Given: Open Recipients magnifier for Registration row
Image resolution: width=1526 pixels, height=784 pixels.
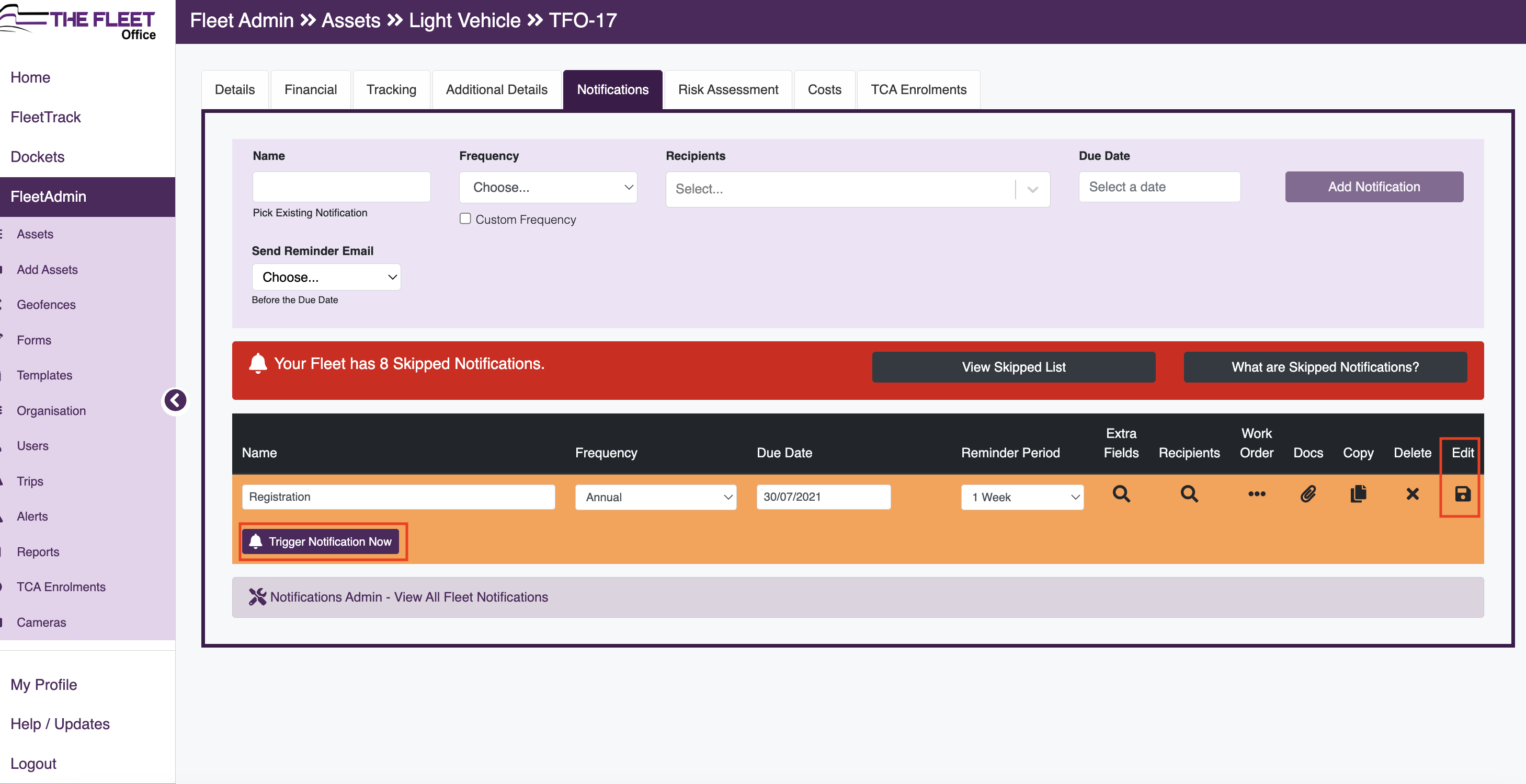Looking at the screenshot, I should point(1189,494).
